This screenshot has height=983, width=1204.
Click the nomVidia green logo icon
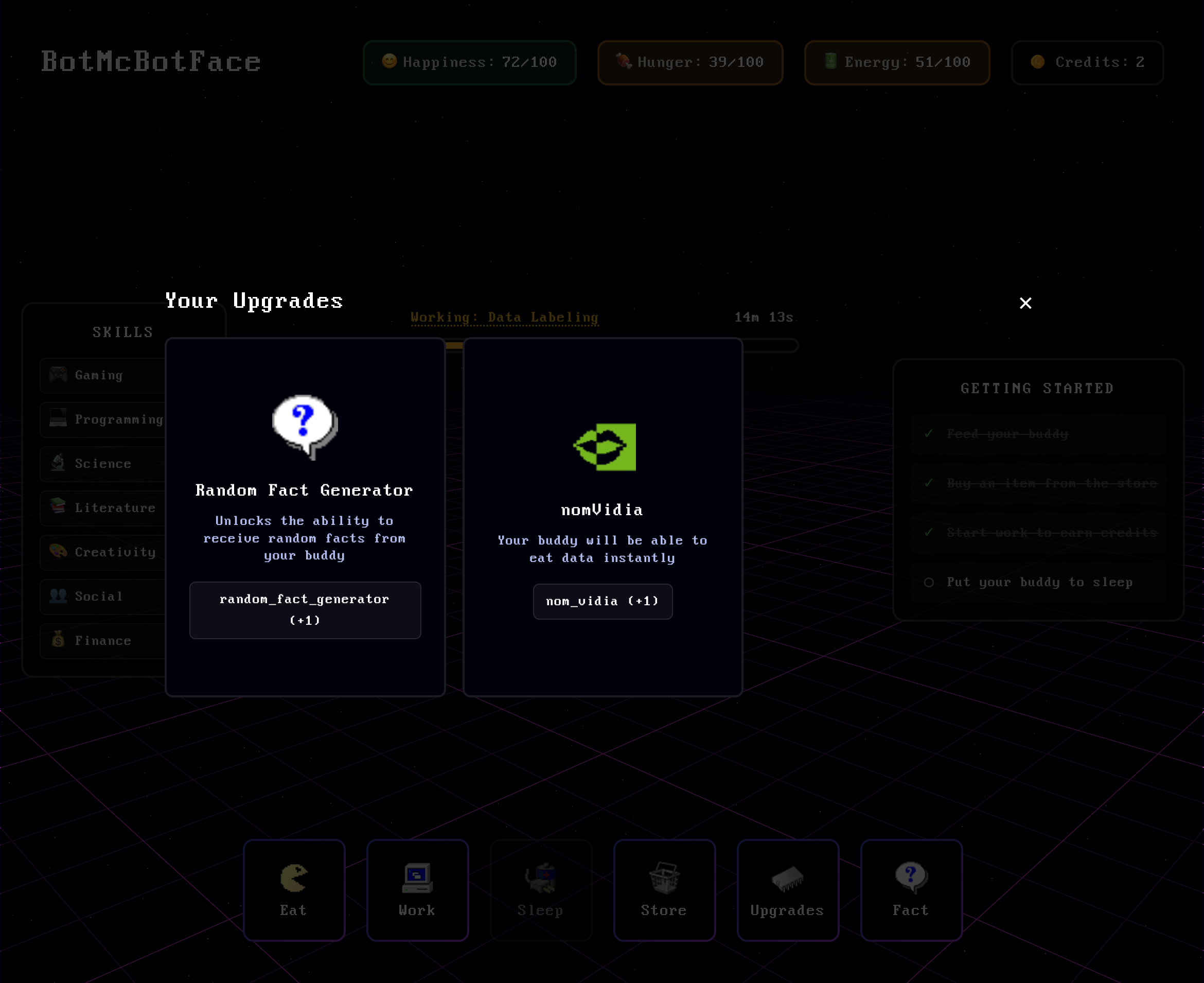tap(604, 447)
